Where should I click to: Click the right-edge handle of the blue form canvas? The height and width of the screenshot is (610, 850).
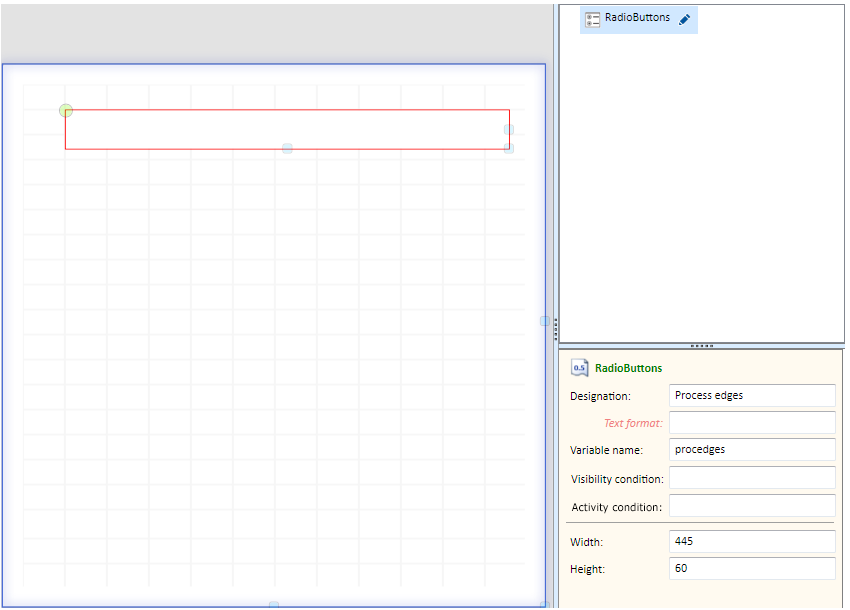[545, 321]
